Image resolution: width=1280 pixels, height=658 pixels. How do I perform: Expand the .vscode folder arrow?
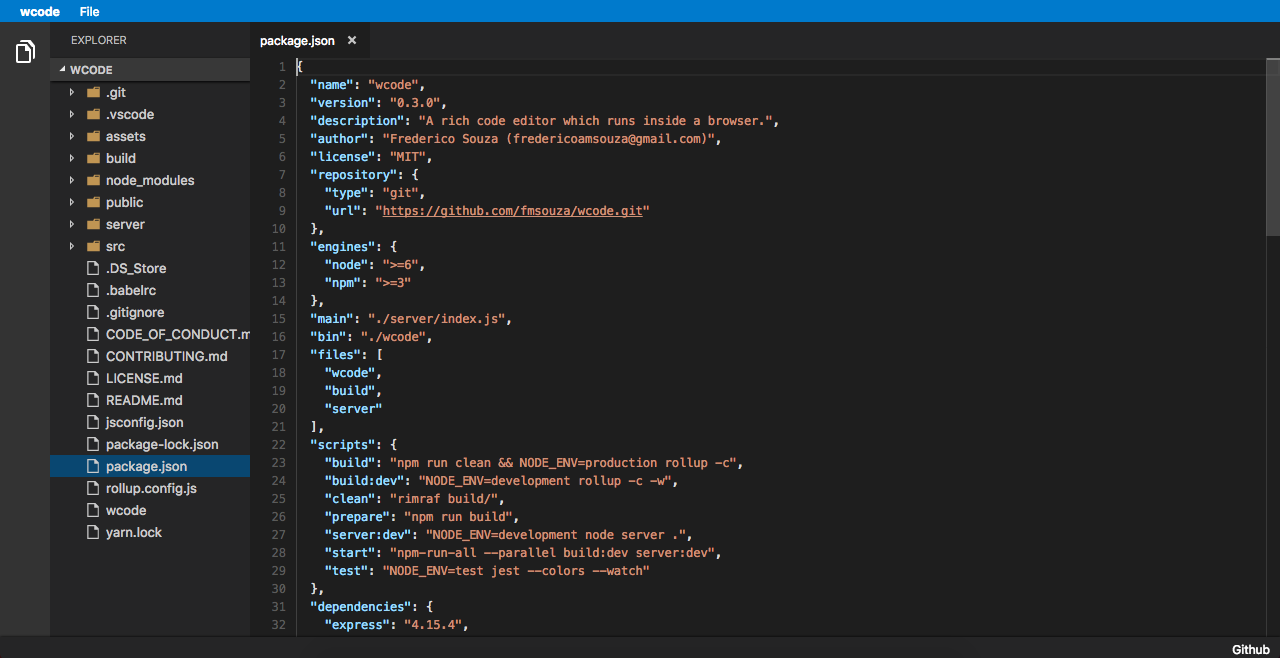pos(72,114)
